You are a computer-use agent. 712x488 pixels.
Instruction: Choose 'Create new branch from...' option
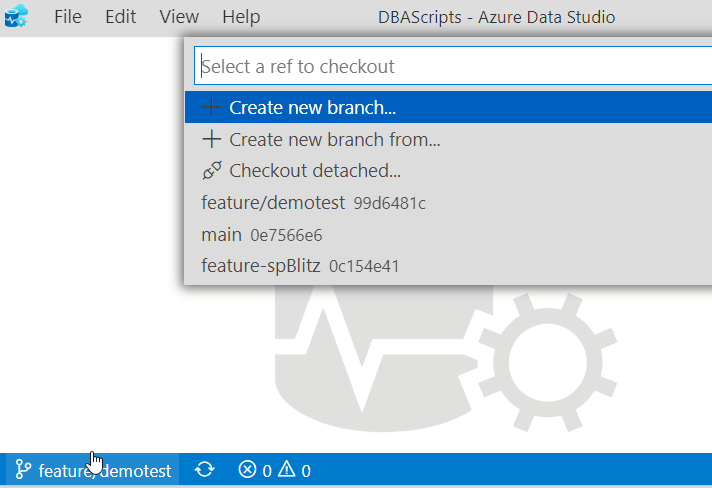pyautogui.click(x=334, y=140)
